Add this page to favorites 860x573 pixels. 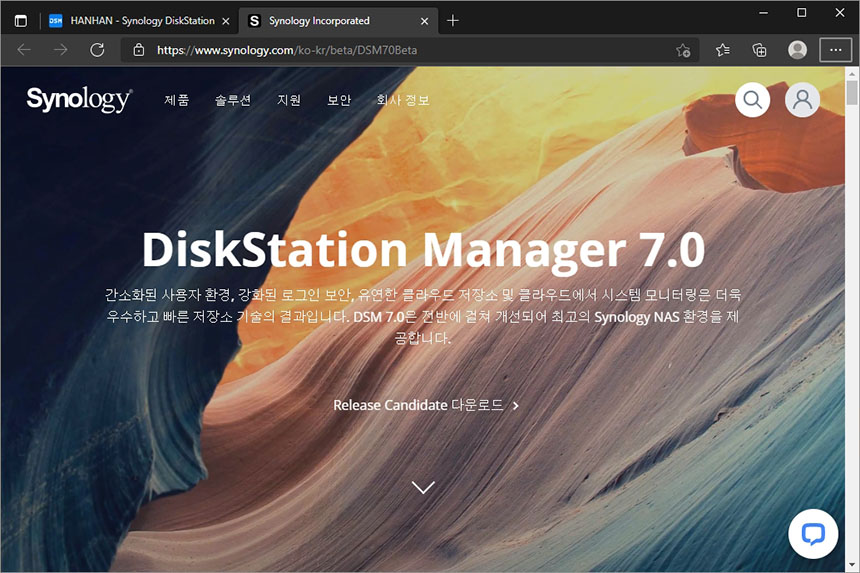pos(683,50)
